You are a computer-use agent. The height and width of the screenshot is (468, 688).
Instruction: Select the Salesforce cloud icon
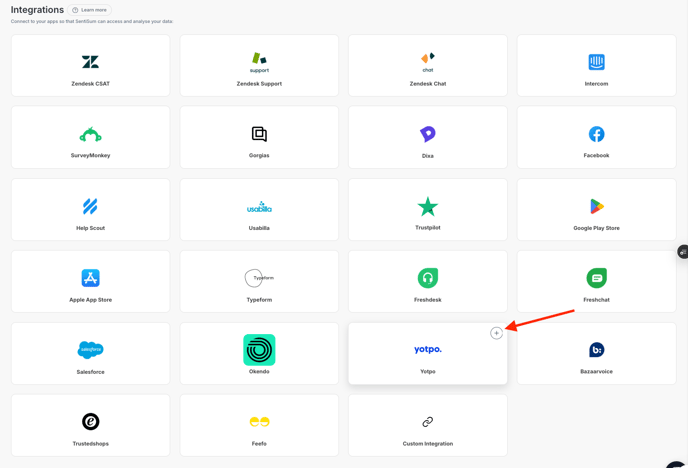[90, 350]
